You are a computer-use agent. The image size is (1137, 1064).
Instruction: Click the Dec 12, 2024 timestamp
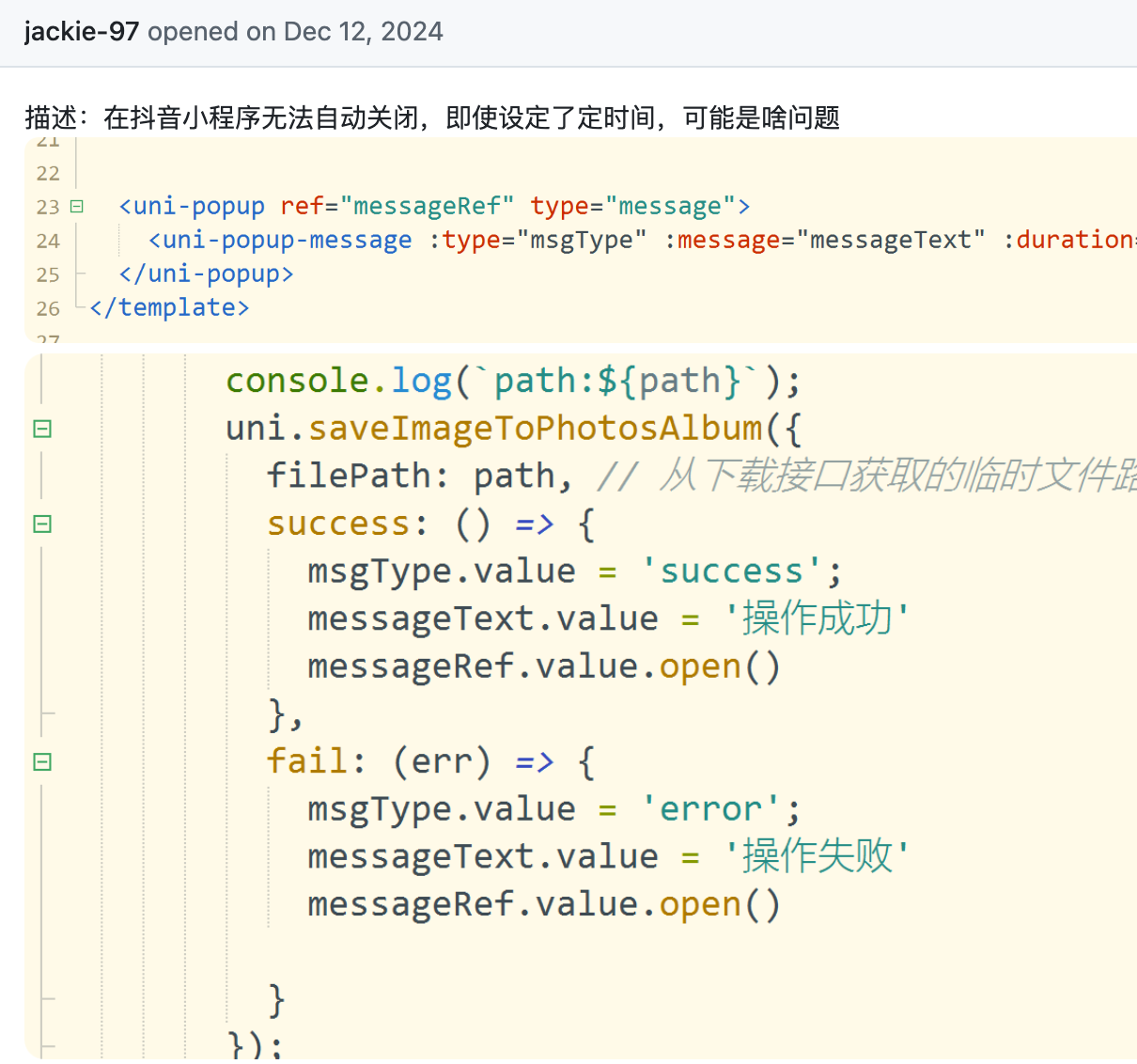(363, 32)
